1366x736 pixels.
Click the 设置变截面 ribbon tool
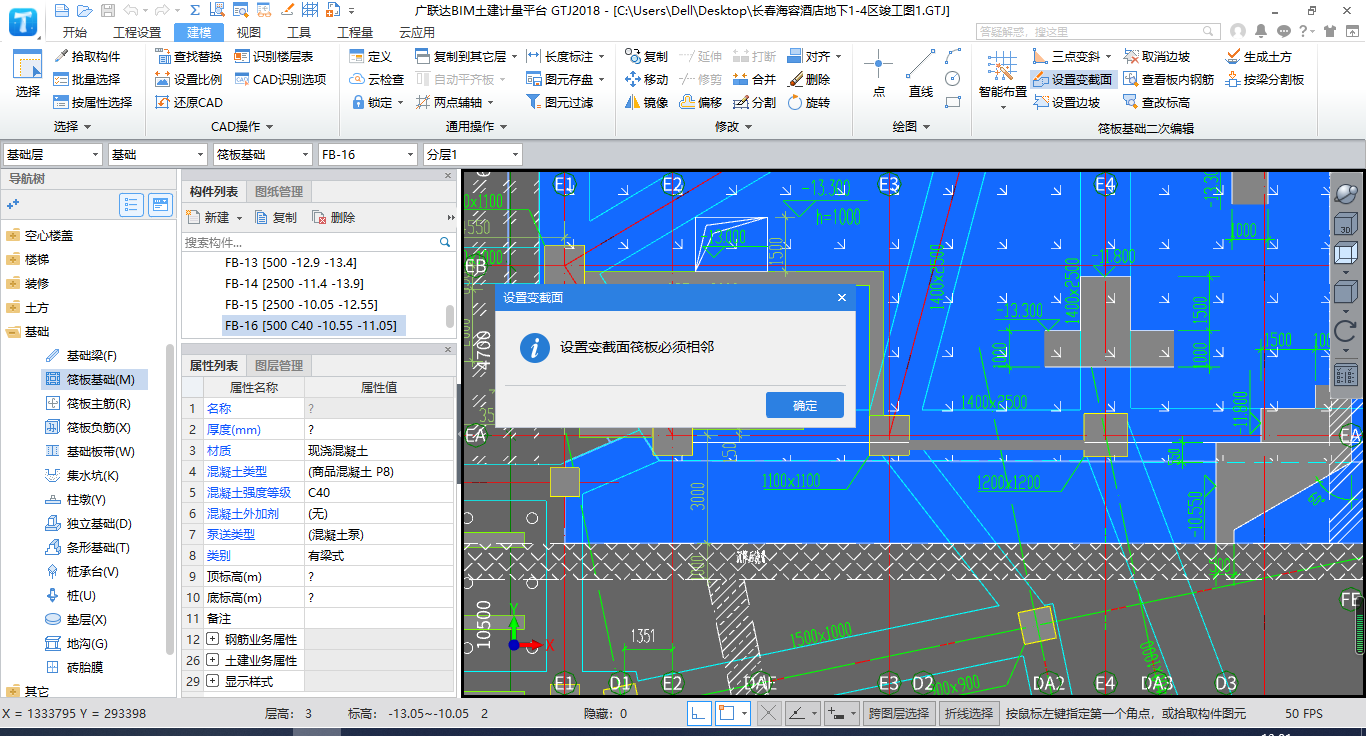point(1072,79)
